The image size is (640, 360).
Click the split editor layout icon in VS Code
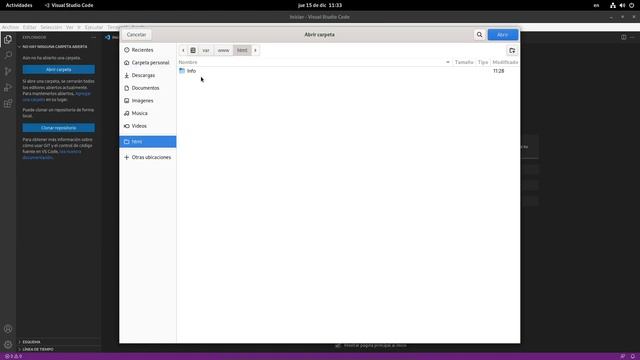coord(624,37)
